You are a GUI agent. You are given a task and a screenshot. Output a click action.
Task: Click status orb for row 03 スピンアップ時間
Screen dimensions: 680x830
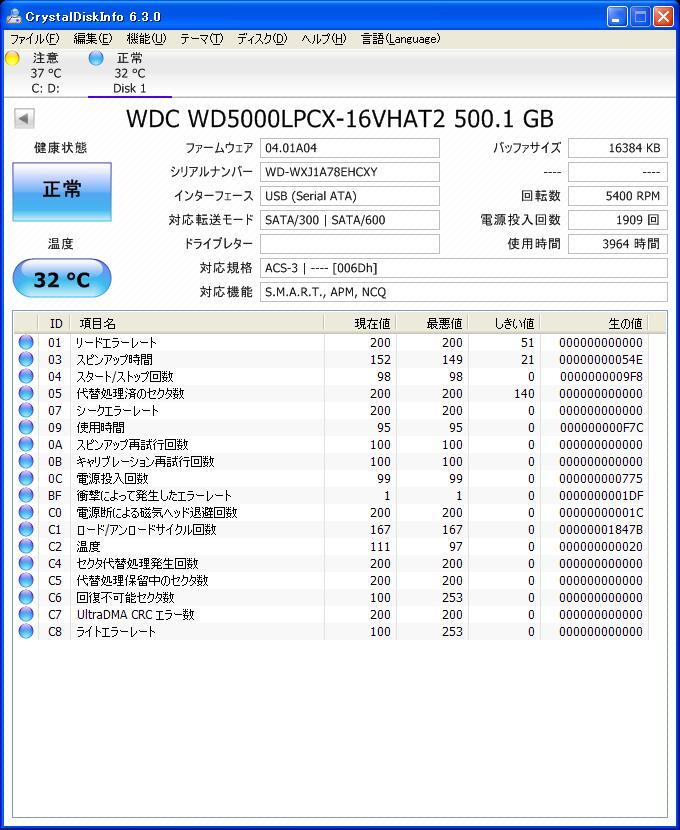pyautogui.click(x=26, y=359)
